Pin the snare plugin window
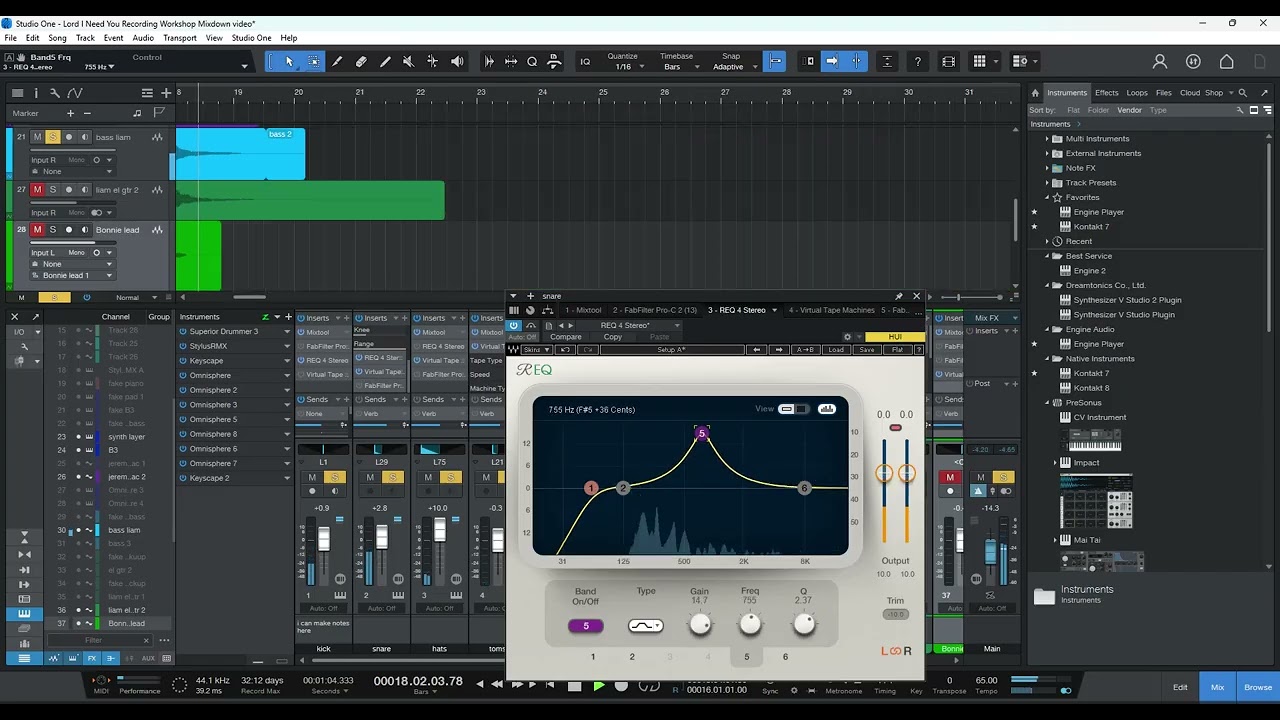 898,296
